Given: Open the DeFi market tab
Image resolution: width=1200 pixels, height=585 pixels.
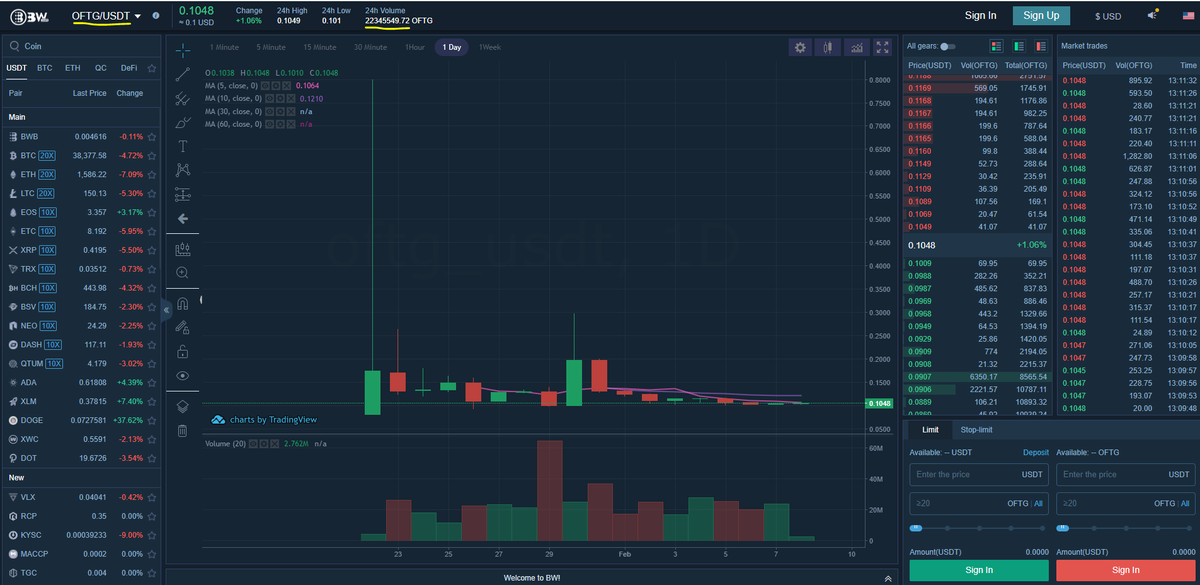Looking at the screenshot, I should [x=127, y=67].
